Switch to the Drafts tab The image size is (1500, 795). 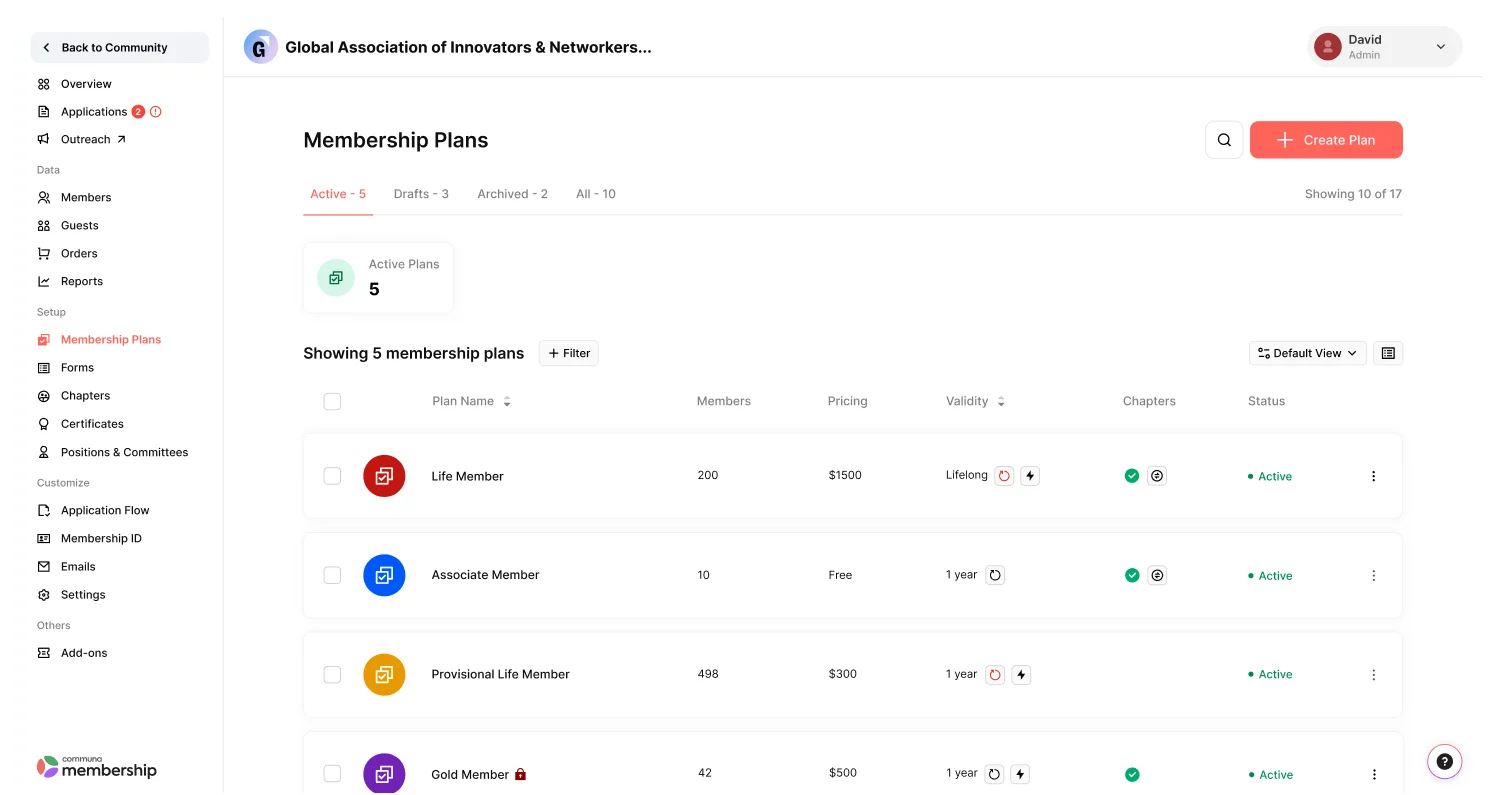pyautogui.click(x=421, y=193)
